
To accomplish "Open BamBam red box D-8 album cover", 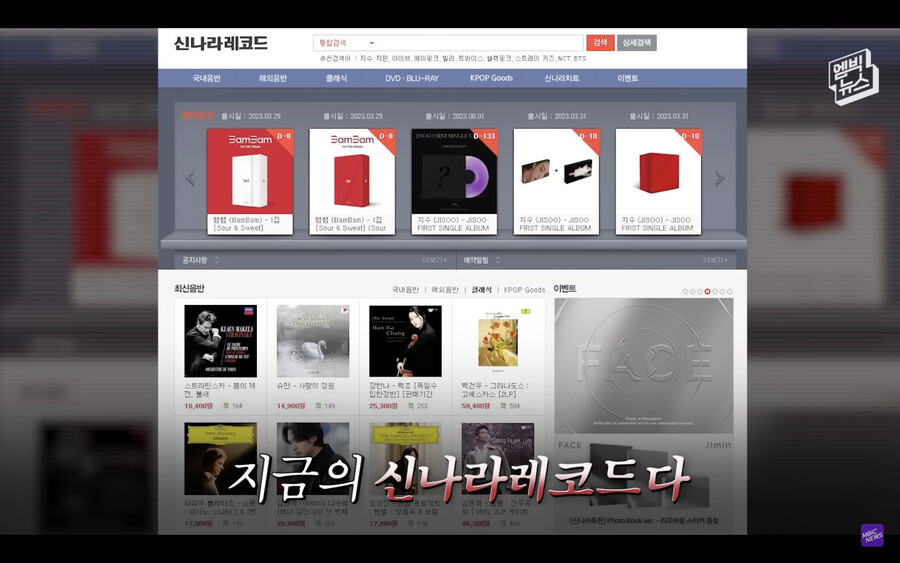I will (x=352, y=171).
